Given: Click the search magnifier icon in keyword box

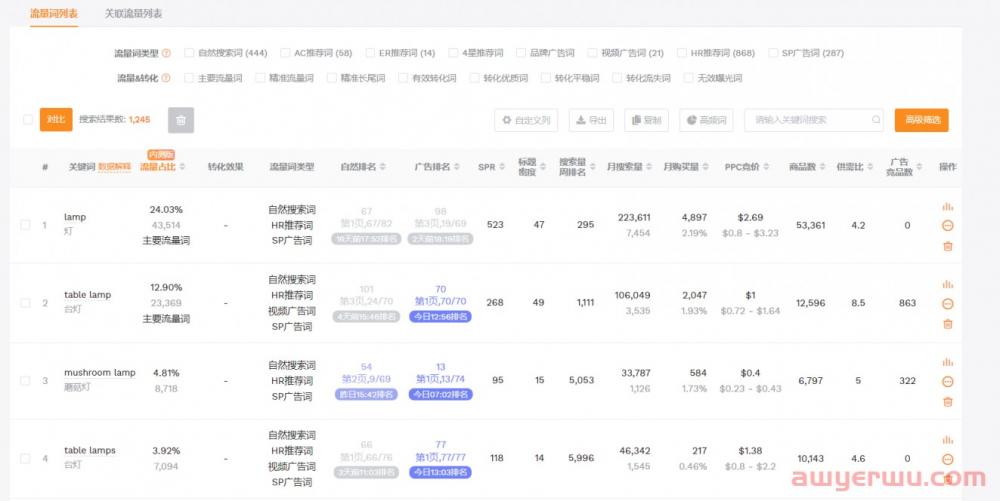Looking at the screenshot, I should click(876, 120).
